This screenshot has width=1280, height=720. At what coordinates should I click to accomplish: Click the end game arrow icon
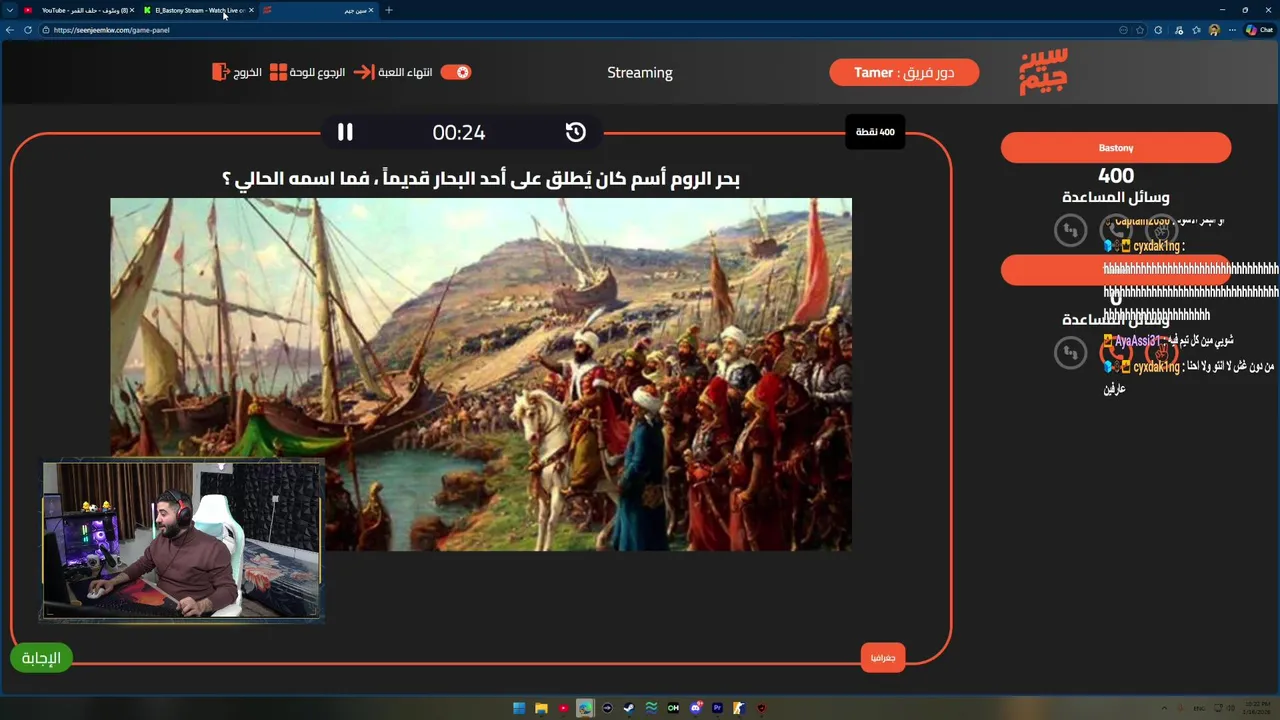click(x=363, y=72)
